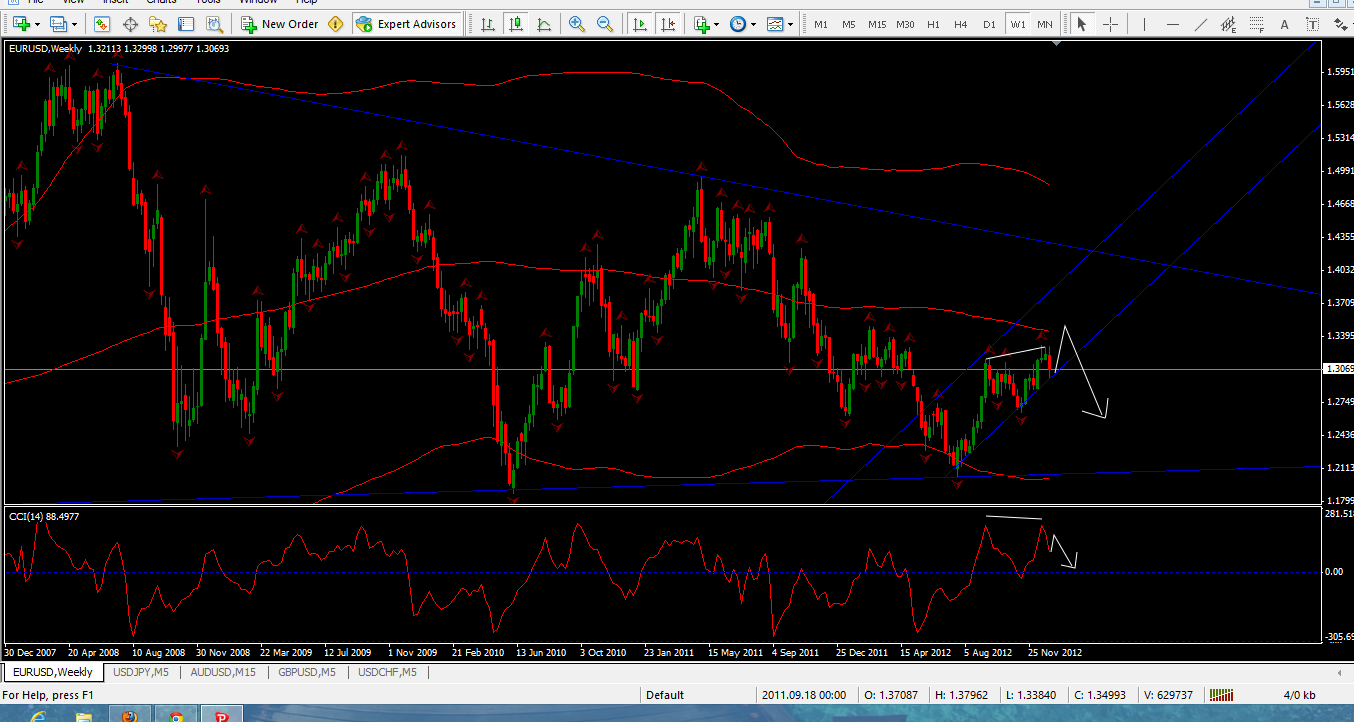Set timeframe to M30
1354x722 pixels.
905,24
